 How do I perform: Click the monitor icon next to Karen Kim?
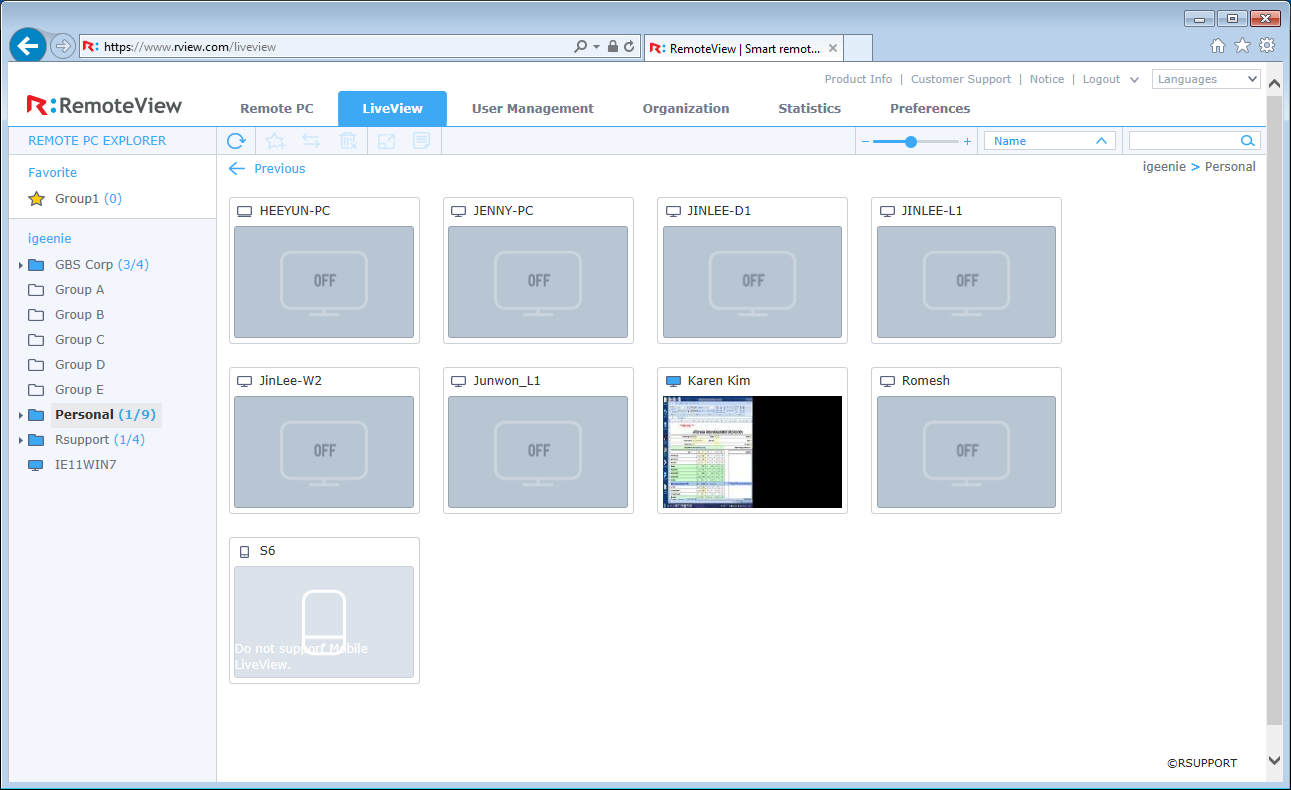(673, 381)
